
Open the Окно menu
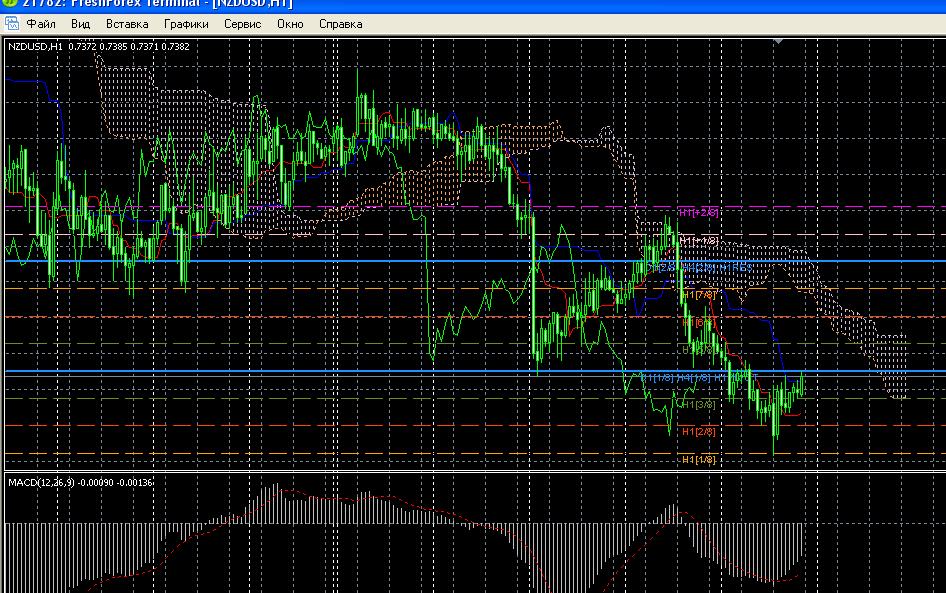point(290,23)
